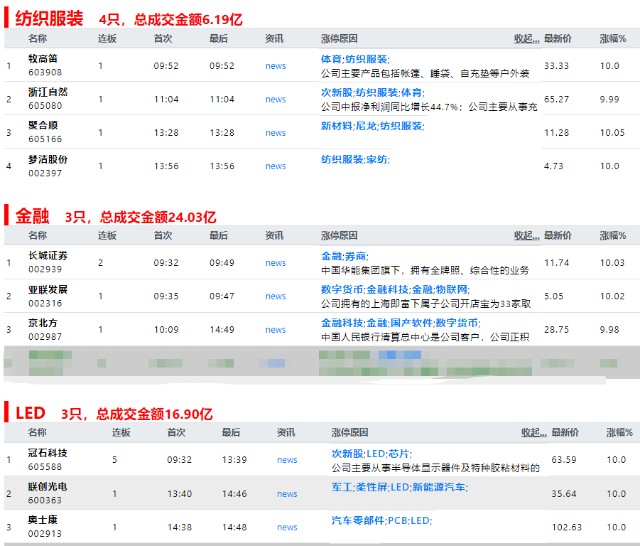Select stock name 梦洁股份
The width and height of the screenshot is (640, 546).
click(48, 160)
